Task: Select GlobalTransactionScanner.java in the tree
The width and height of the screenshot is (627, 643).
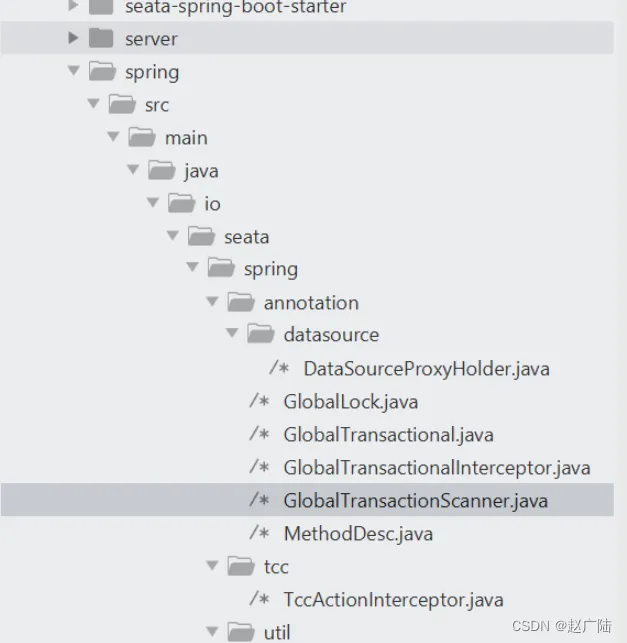Action: tap(416, 501)
